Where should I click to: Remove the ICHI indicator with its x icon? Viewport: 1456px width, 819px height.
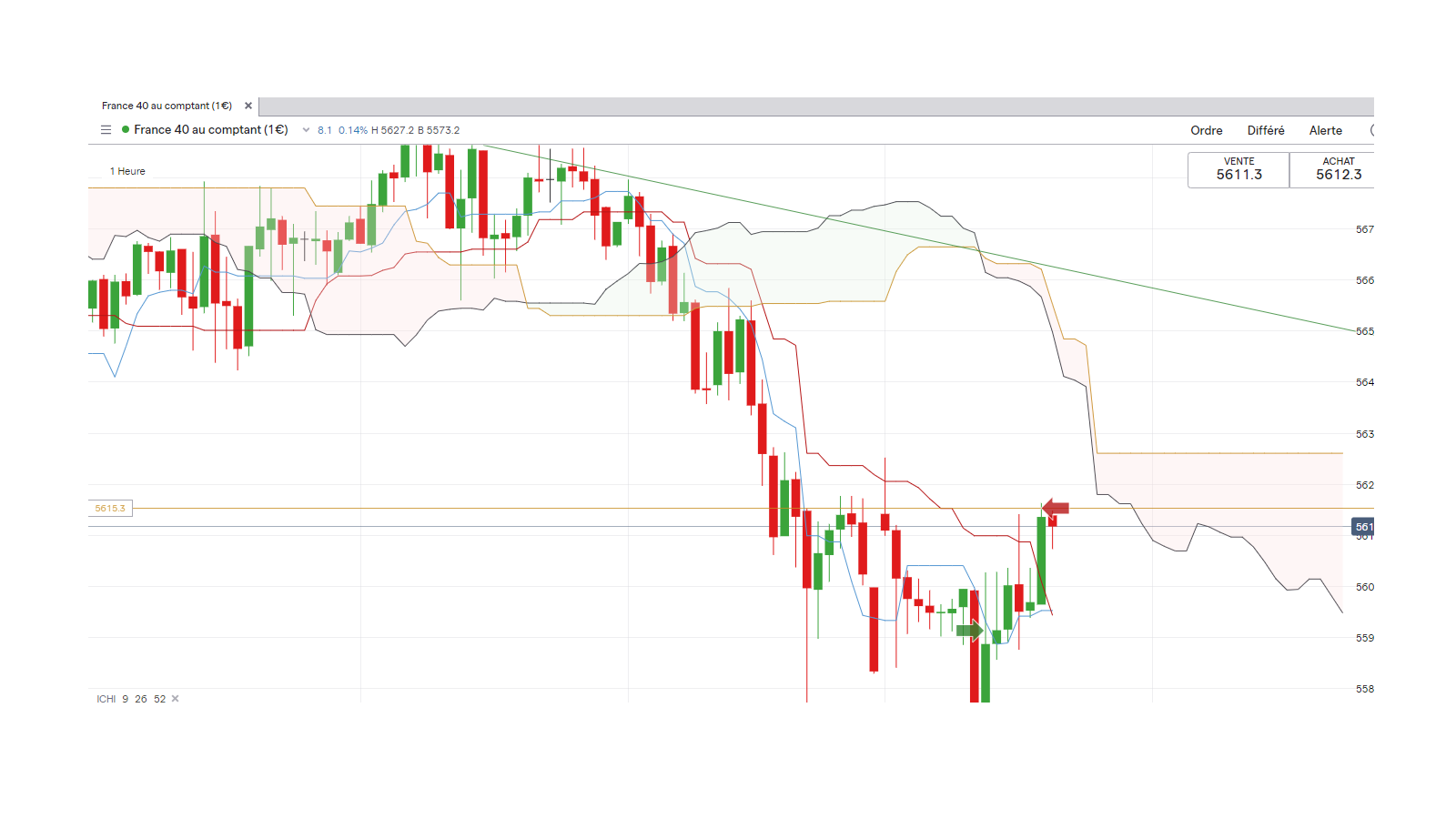click(176, 699)
